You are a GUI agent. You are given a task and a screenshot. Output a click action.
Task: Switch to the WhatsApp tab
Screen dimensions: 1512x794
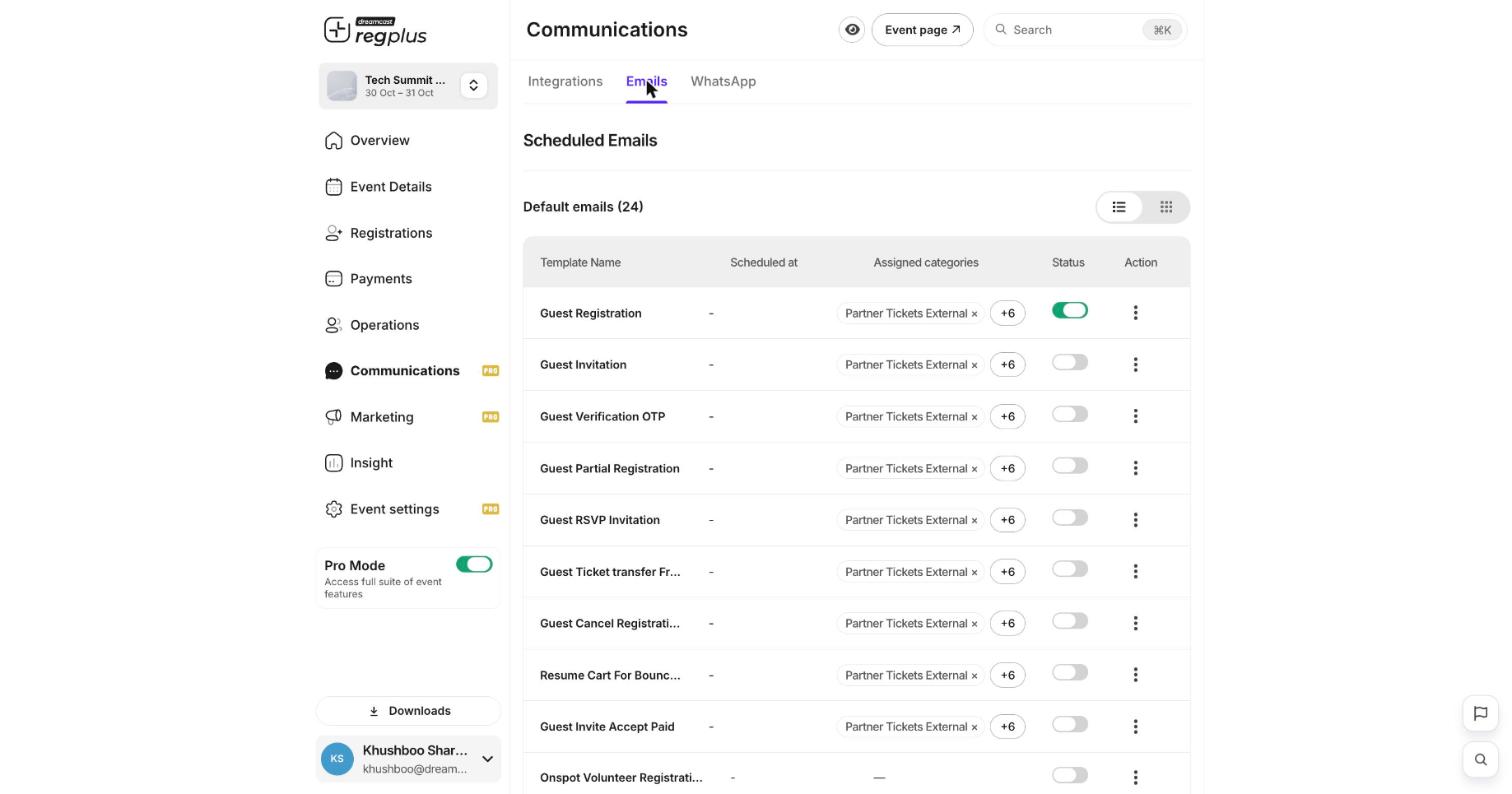coord(723,82)
